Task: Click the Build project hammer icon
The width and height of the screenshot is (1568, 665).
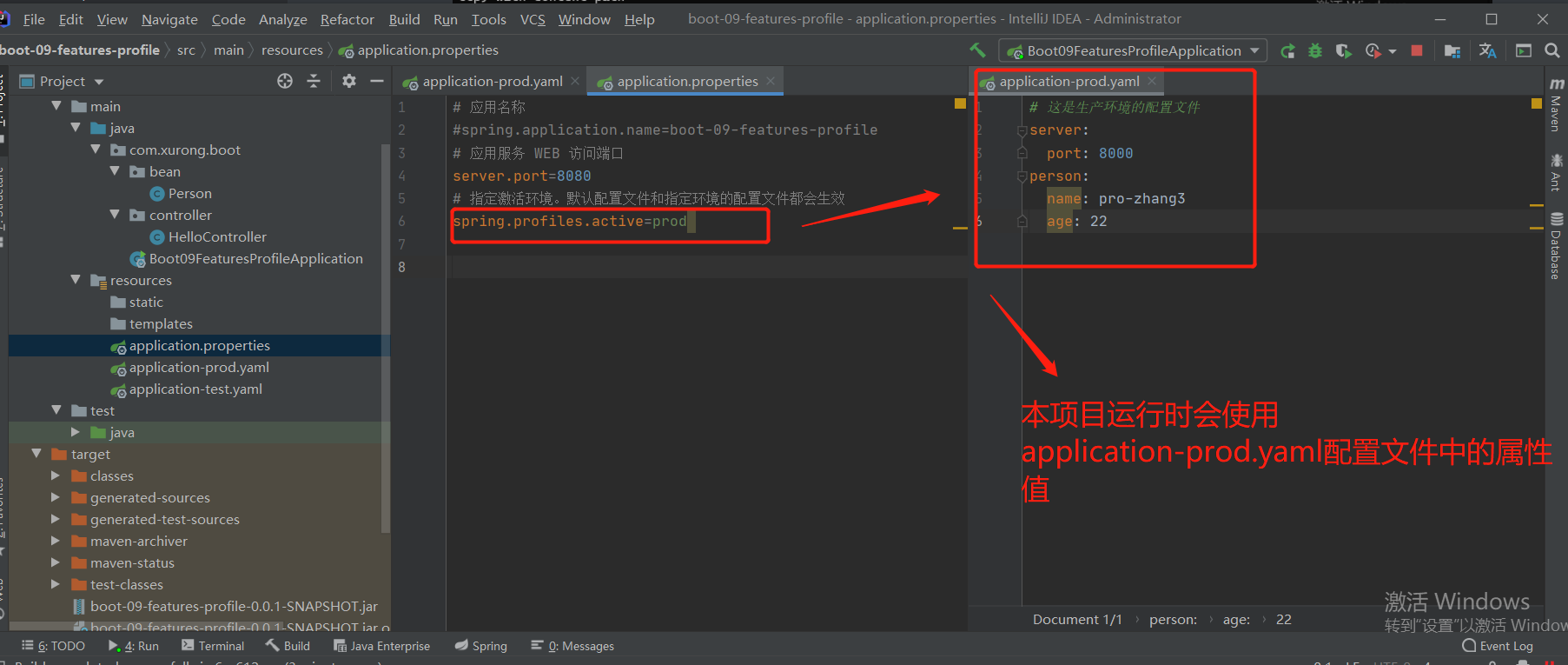Action: 978,50
